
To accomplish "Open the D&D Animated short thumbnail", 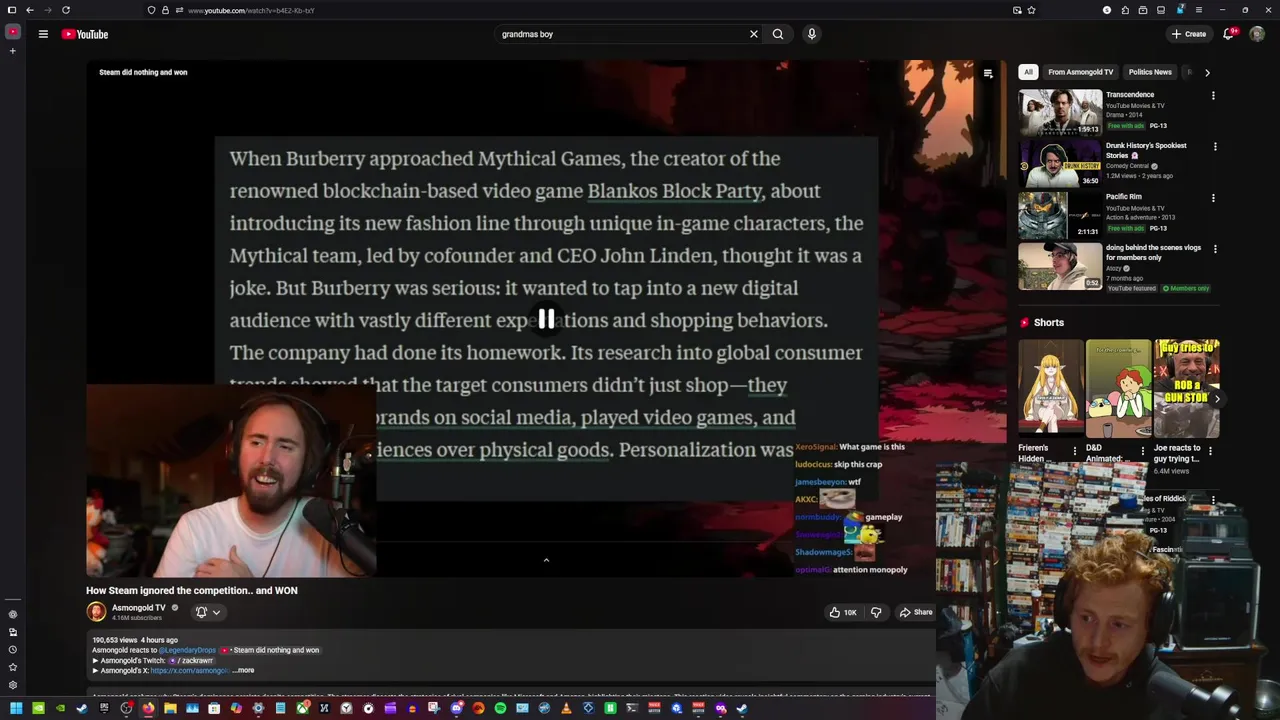I will pyautogui.click(x=1118, y=389).
